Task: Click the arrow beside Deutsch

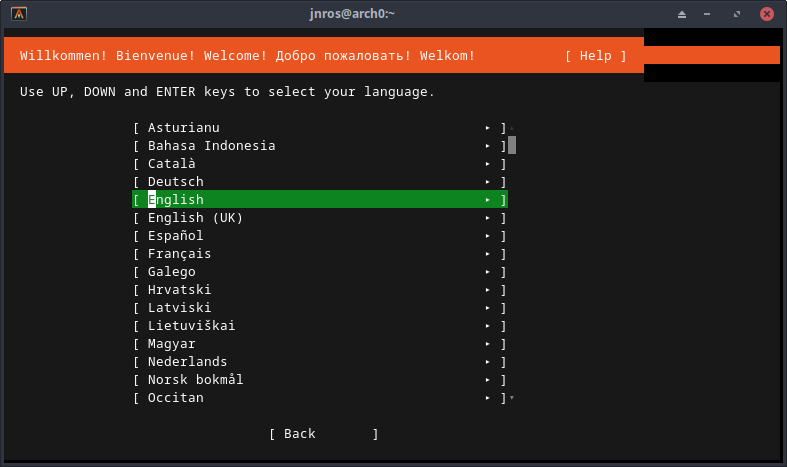Action: point(487,182)
